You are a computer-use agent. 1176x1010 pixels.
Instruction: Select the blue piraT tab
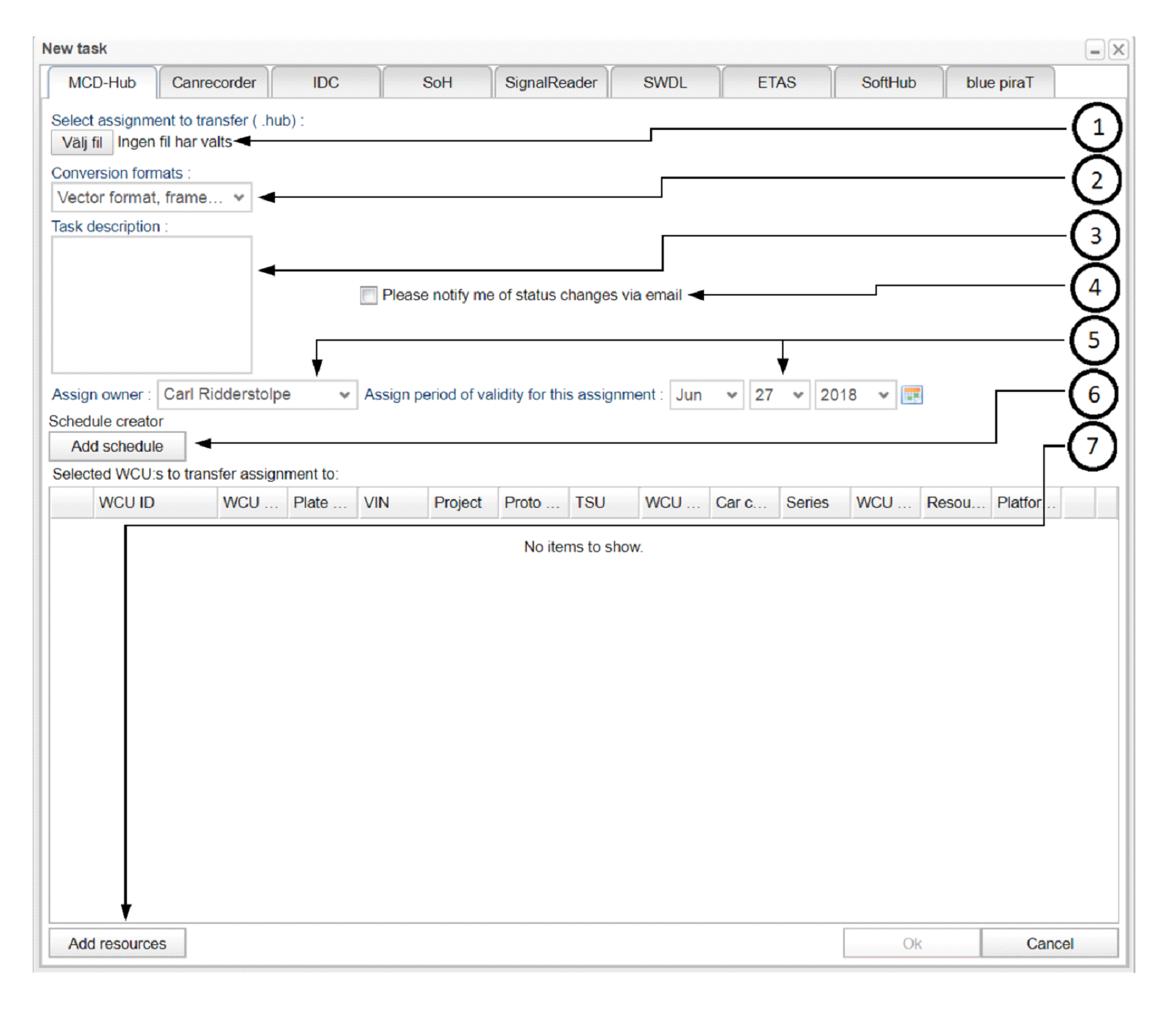[x=999, y=82]
